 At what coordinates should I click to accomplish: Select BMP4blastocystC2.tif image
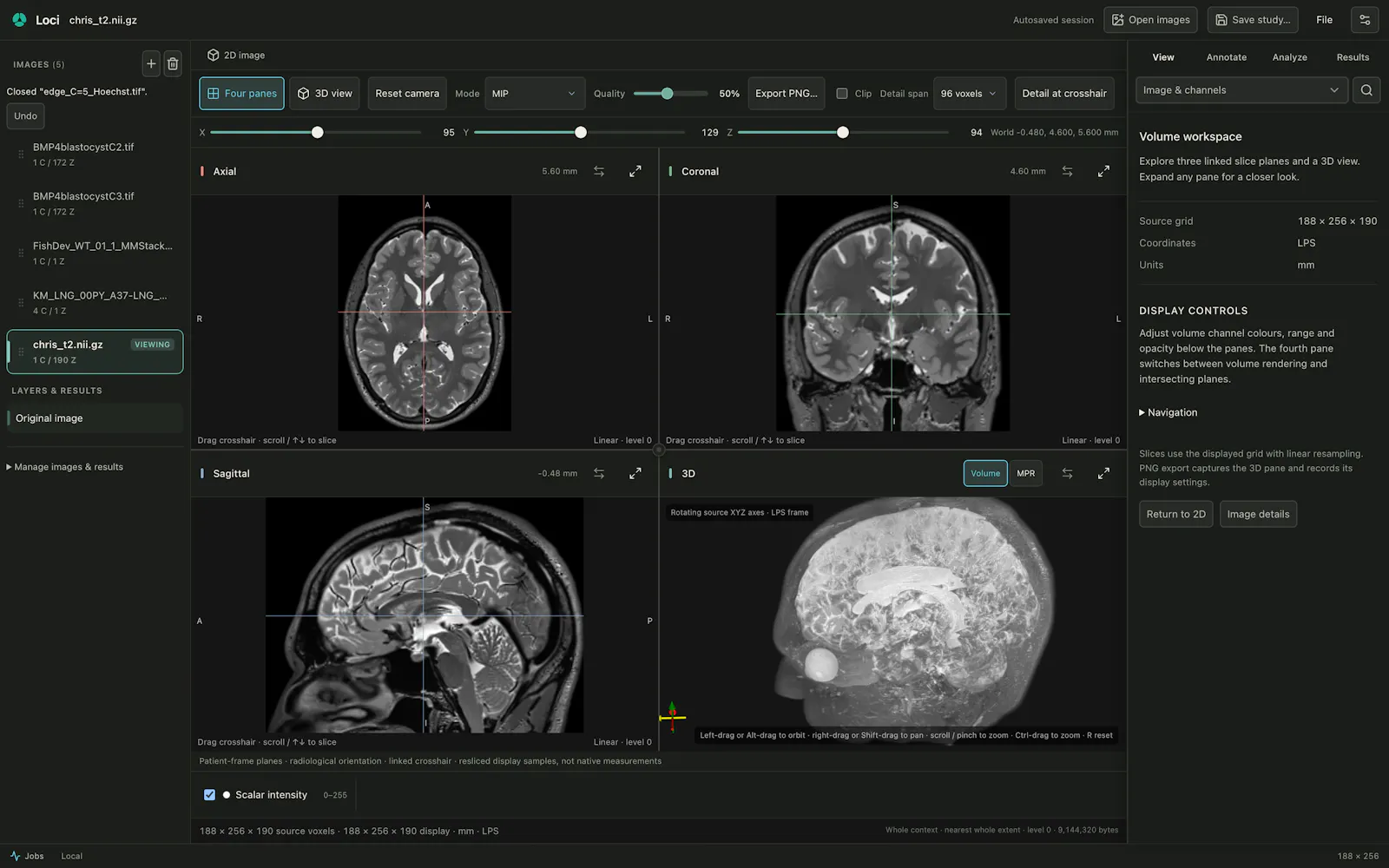[x=95, y=155]
